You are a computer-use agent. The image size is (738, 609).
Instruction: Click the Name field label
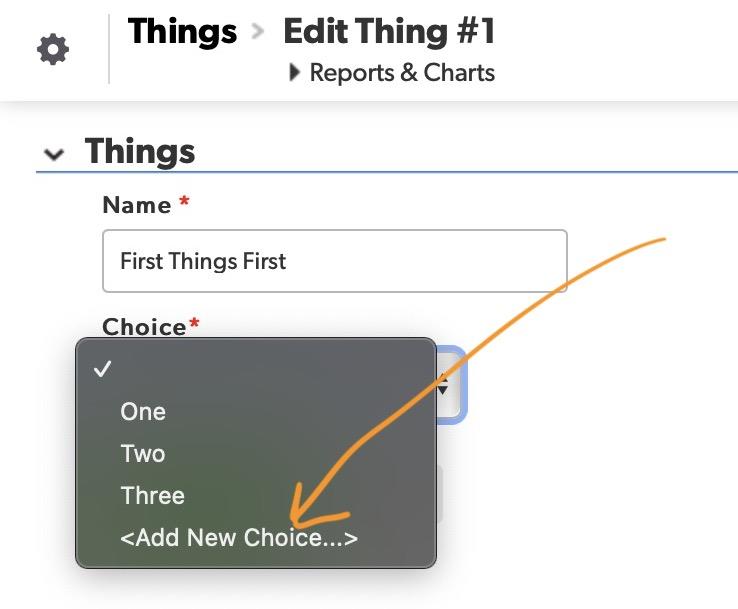pyautogui.click(x=137, y=205)
